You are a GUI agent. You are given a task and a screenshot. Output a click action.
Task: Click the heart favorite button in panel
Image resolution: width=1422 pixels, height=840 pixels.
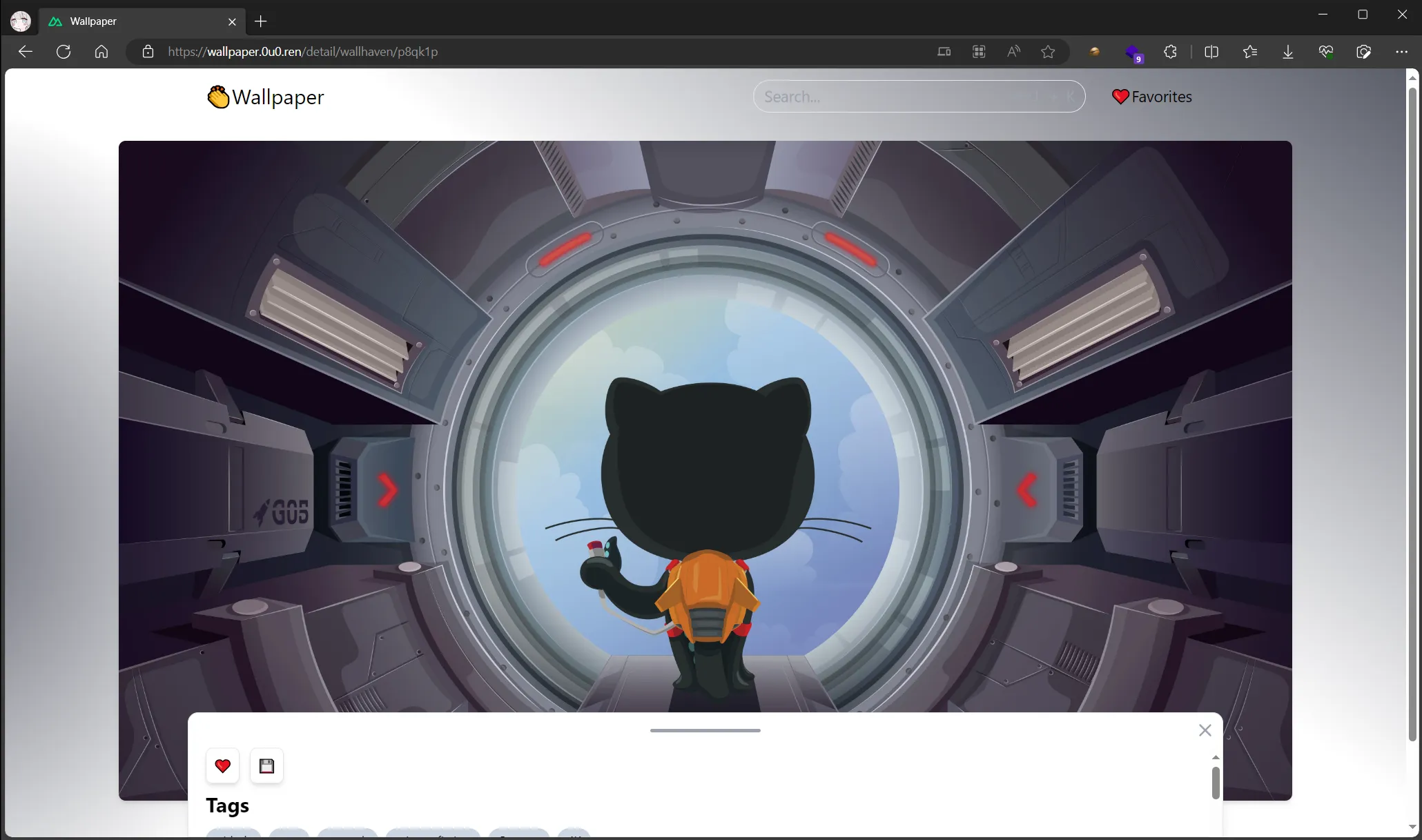[222, 765]
